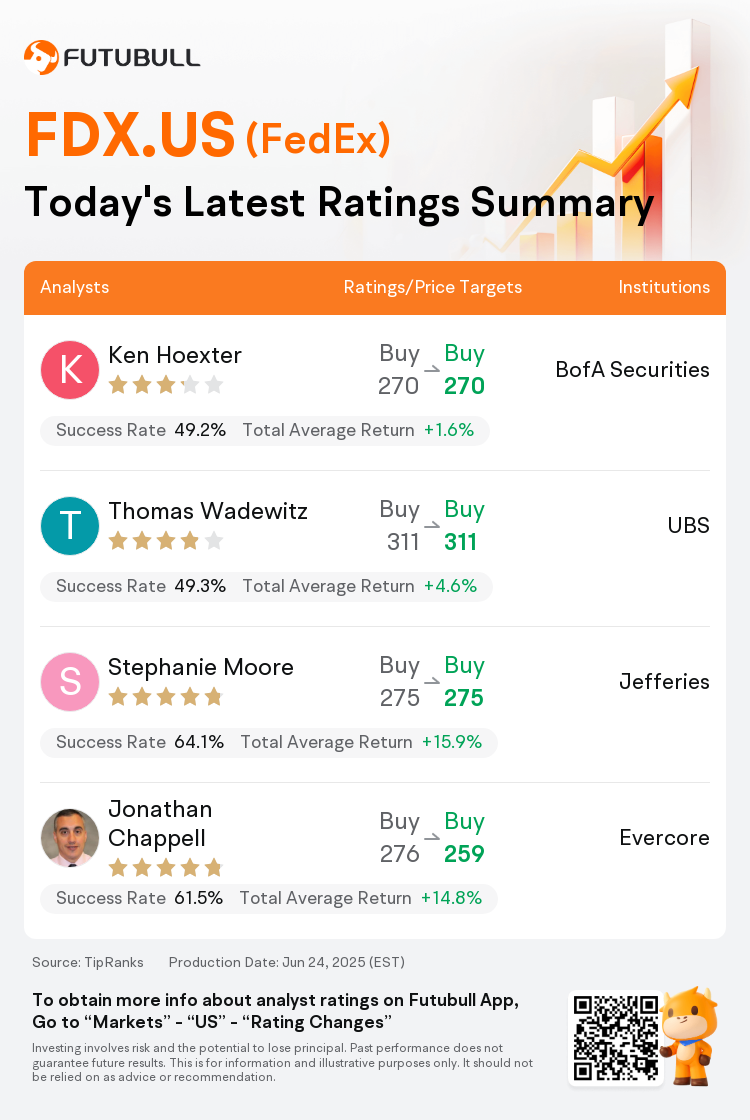The height and width of the screenshot is (1120, 750).
Task: Click Ken Hoexter's star rating
Action: [166, 386]
